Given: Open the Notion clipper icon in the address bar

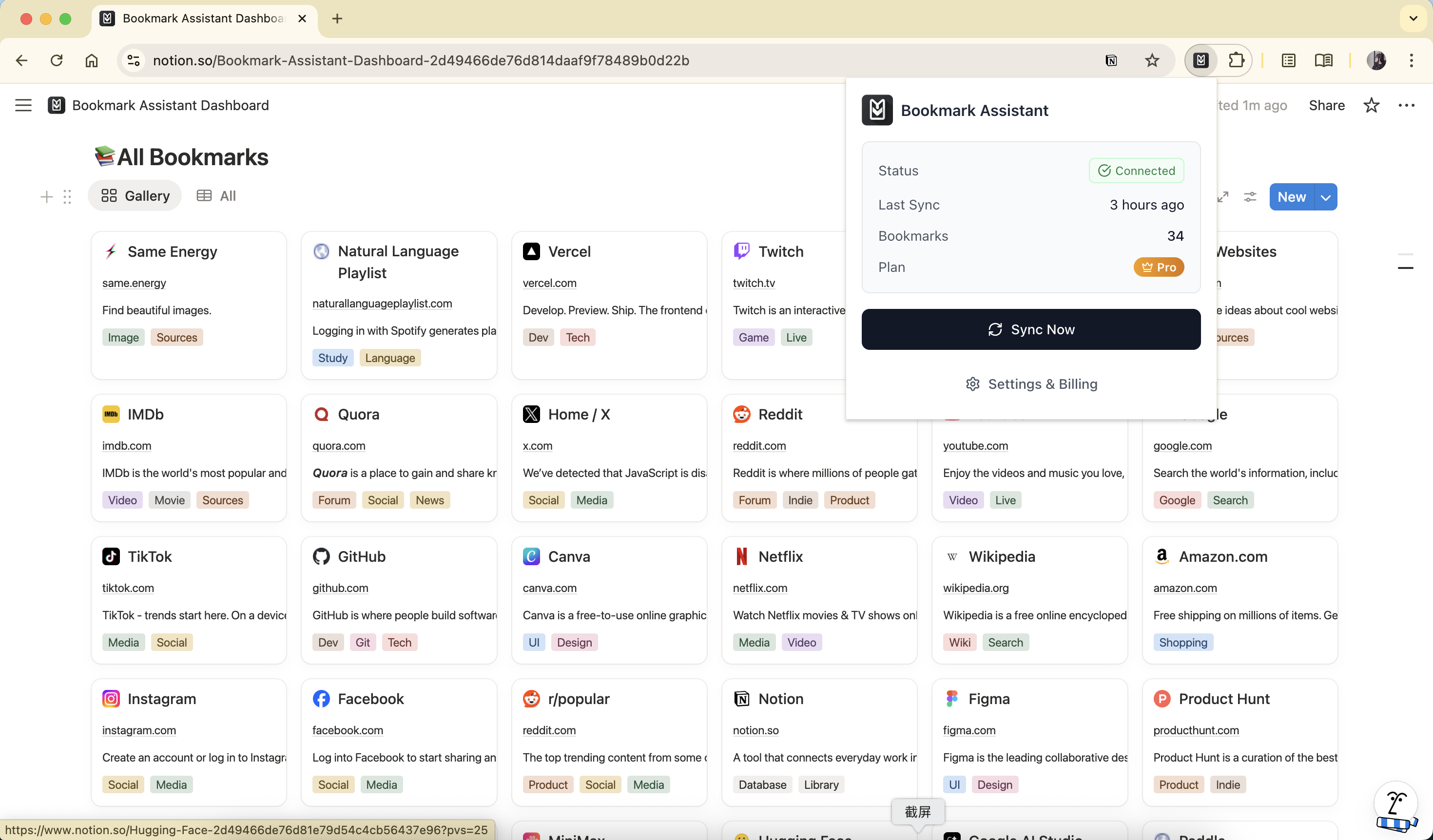Looking at the screenshot, I should 1112,60.
